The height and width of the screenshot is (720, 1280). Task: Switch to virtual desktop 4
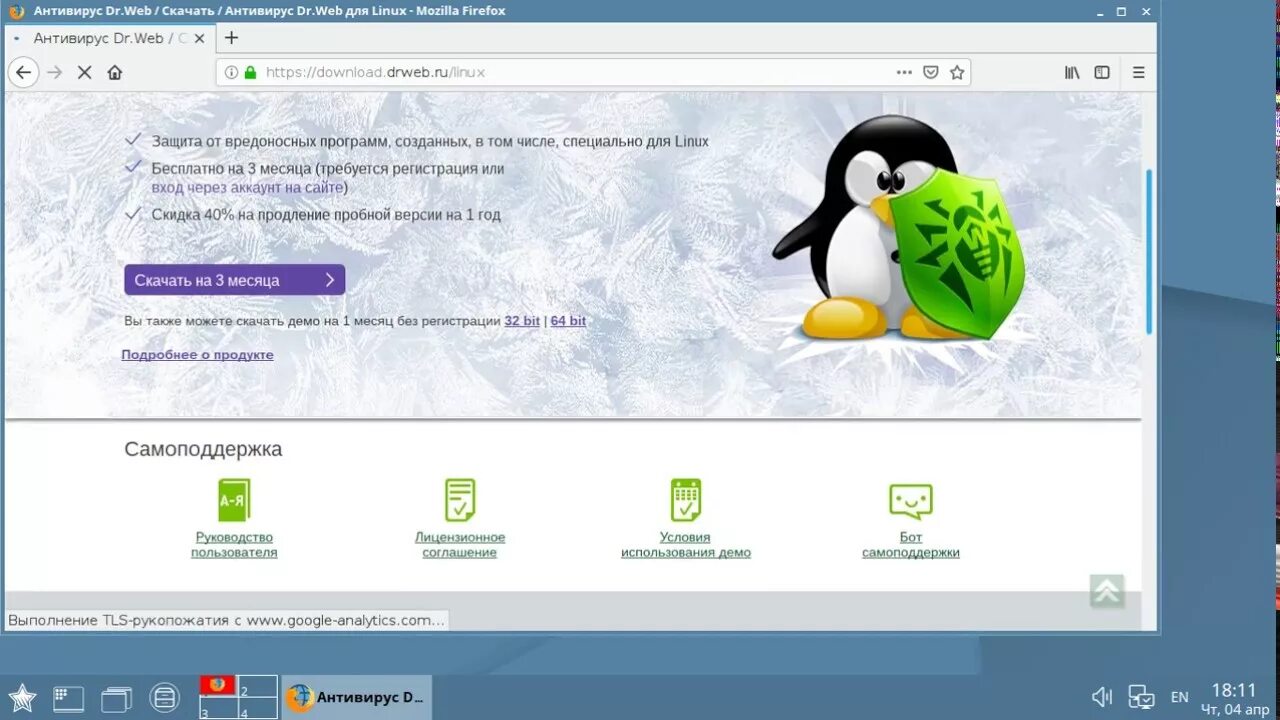pos(258,708)
